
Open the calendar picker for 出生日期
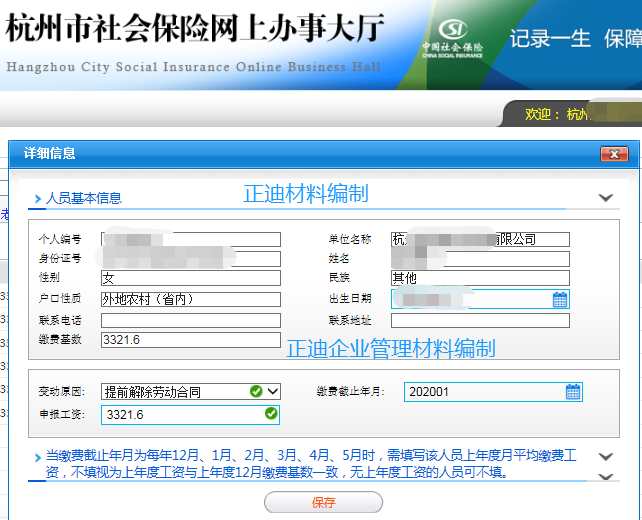[x=560, y=300]
